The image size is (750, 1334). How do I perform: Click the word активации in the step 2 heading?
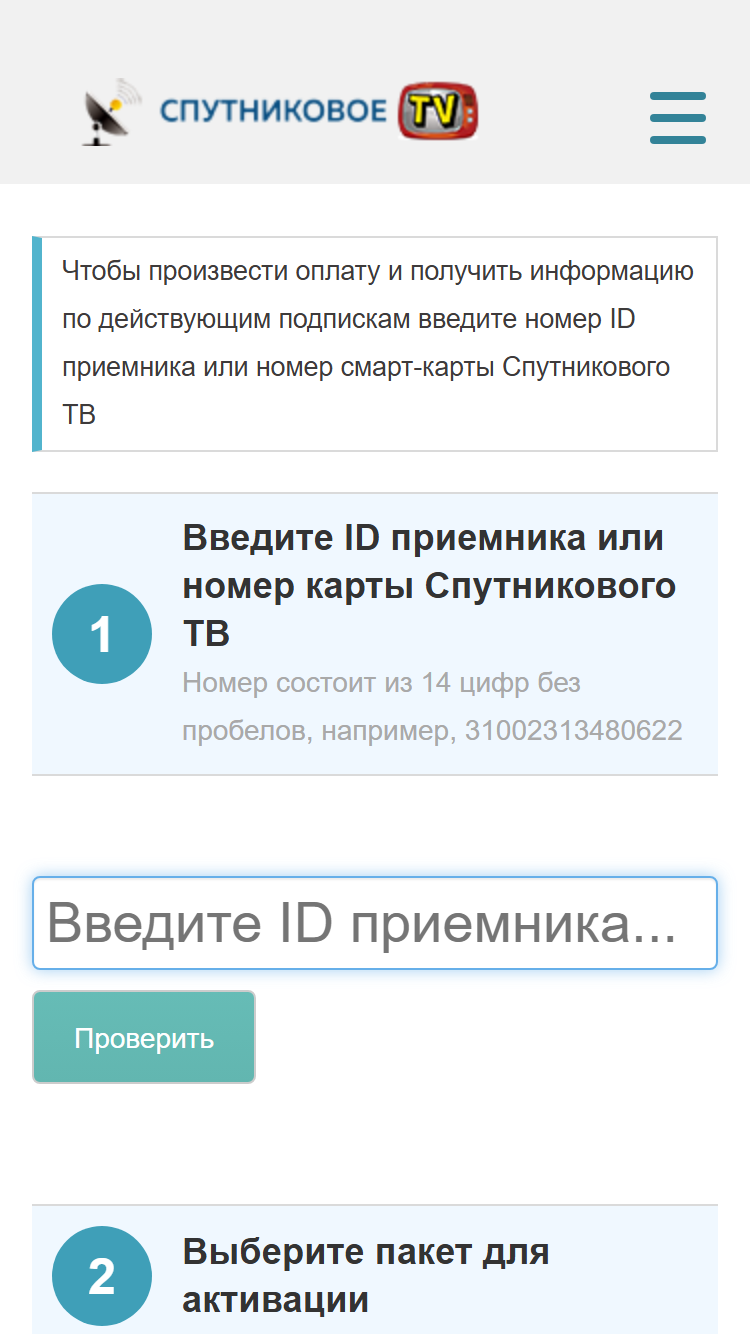coord(275,1300)
